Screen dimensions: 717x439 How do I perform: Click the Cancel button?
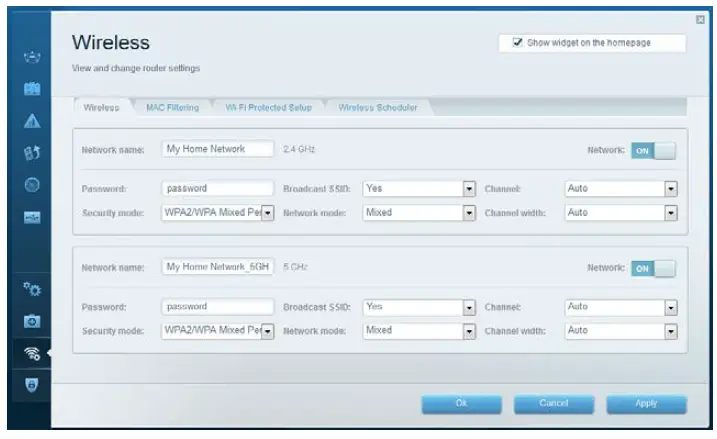click(x=554, y=404)
